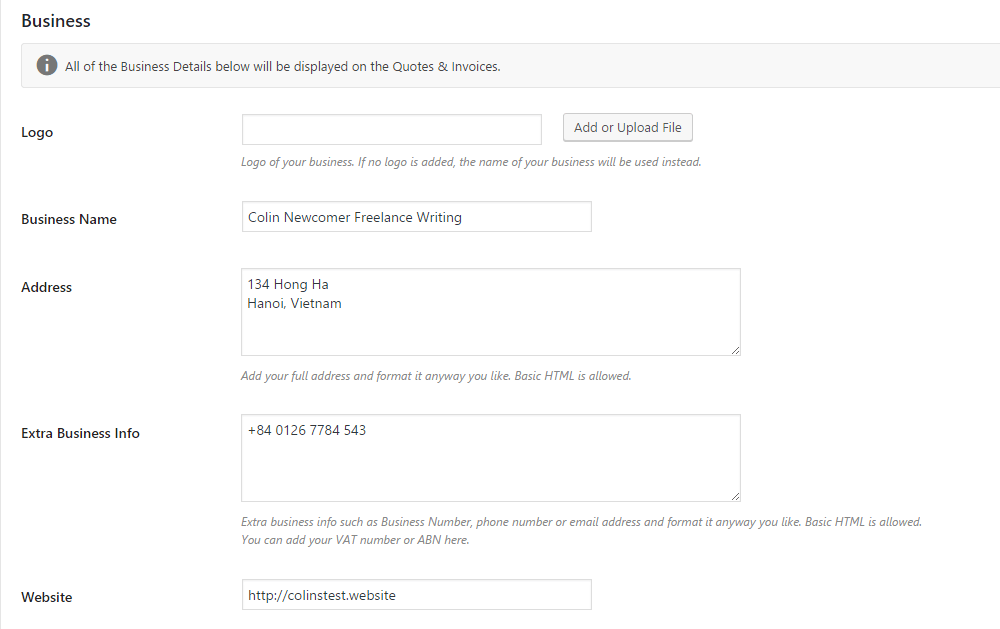This screenshot has height=629, width=1000.
Task: Click the Business section heading
Action: (x=55, y=20)
